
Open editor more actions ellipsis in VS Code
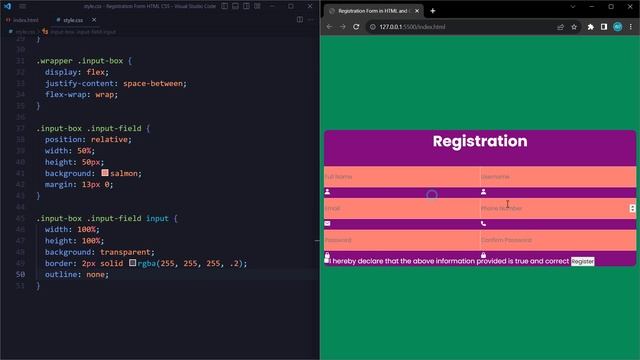pyautogui.click(x=311, y=20)
